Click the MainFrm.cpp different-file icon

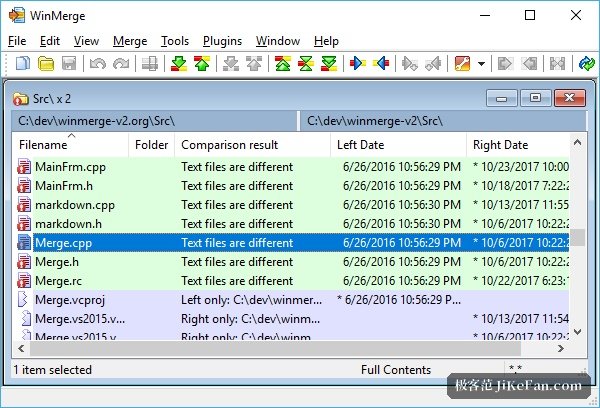tap(24, 167)
